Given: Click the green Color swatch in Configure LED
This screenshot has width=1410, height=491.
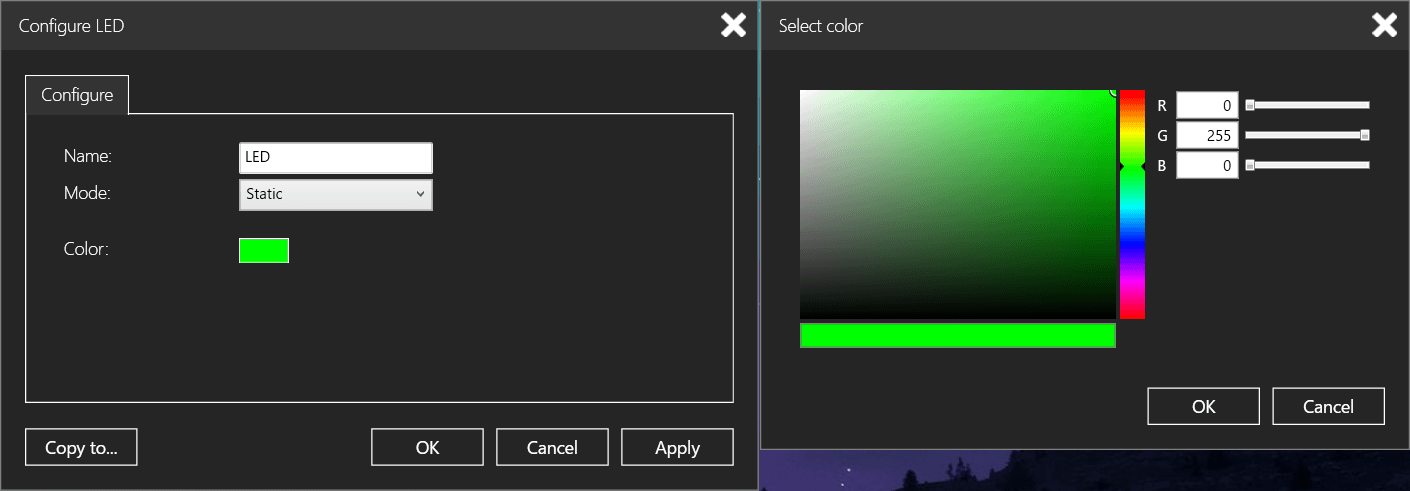Looking at the screenshot, I should point(264,250).
